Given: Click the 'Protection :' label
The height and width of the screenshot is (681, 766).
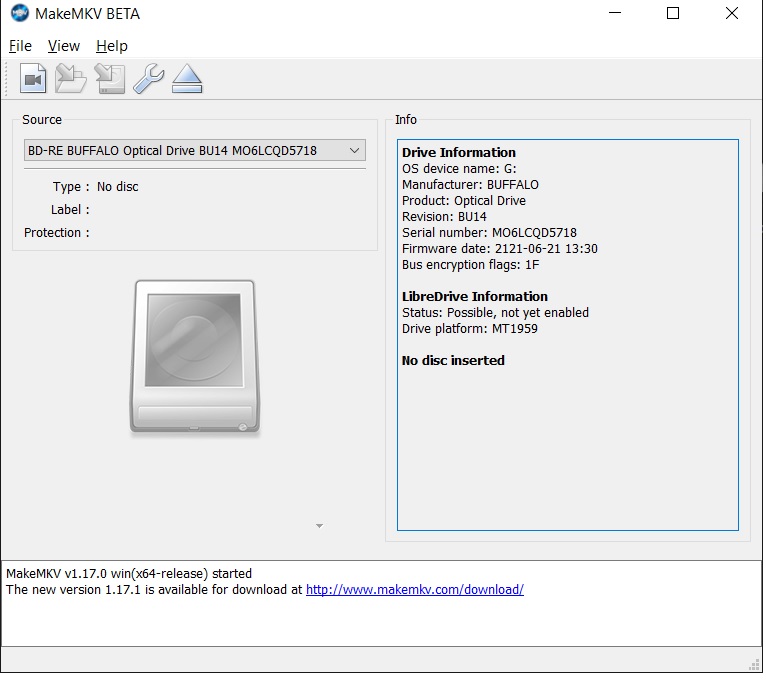Looking at the screenshot, I should pyautogui.click(x=57, y=233).
